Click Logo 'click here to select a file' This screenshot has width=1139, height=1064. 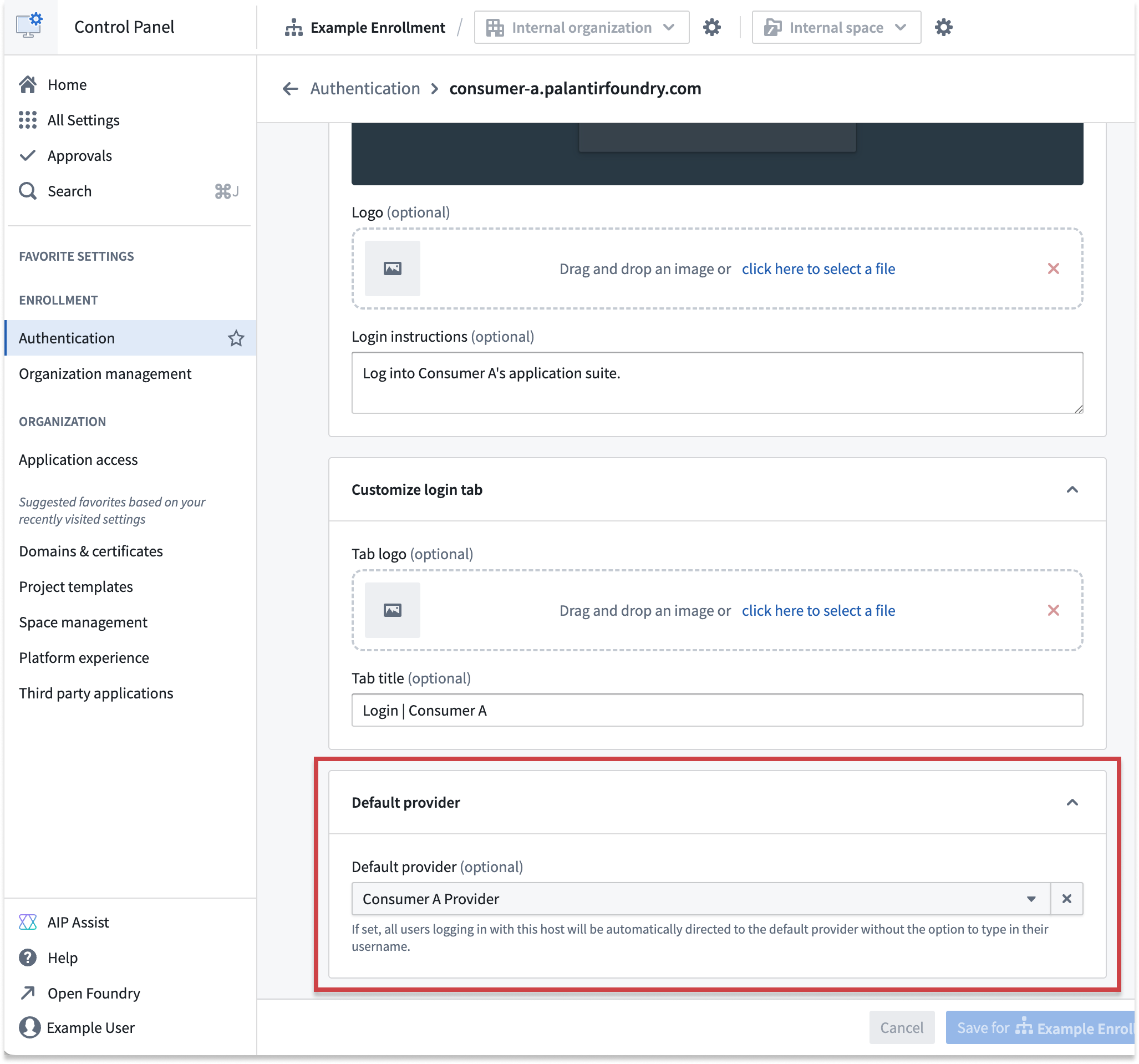pos(818,269)
